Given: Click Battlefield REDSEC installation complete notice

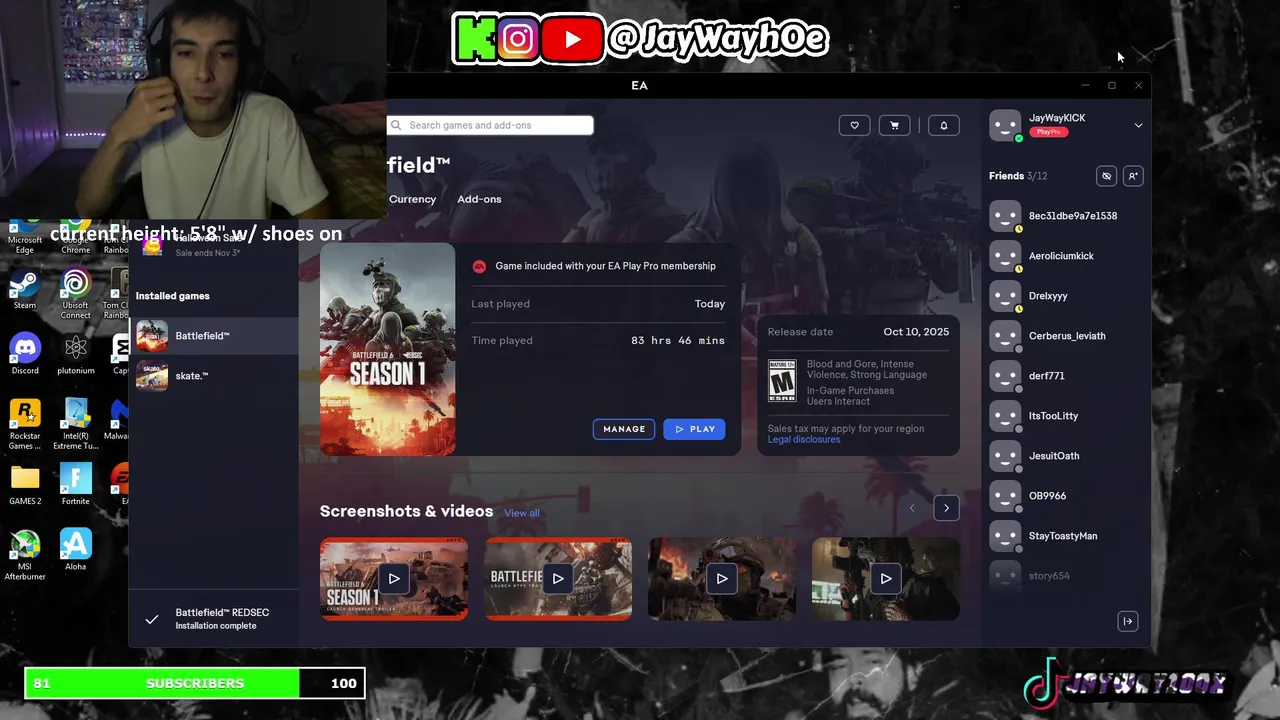Looking at the screenshot, I should click(214, 619).
